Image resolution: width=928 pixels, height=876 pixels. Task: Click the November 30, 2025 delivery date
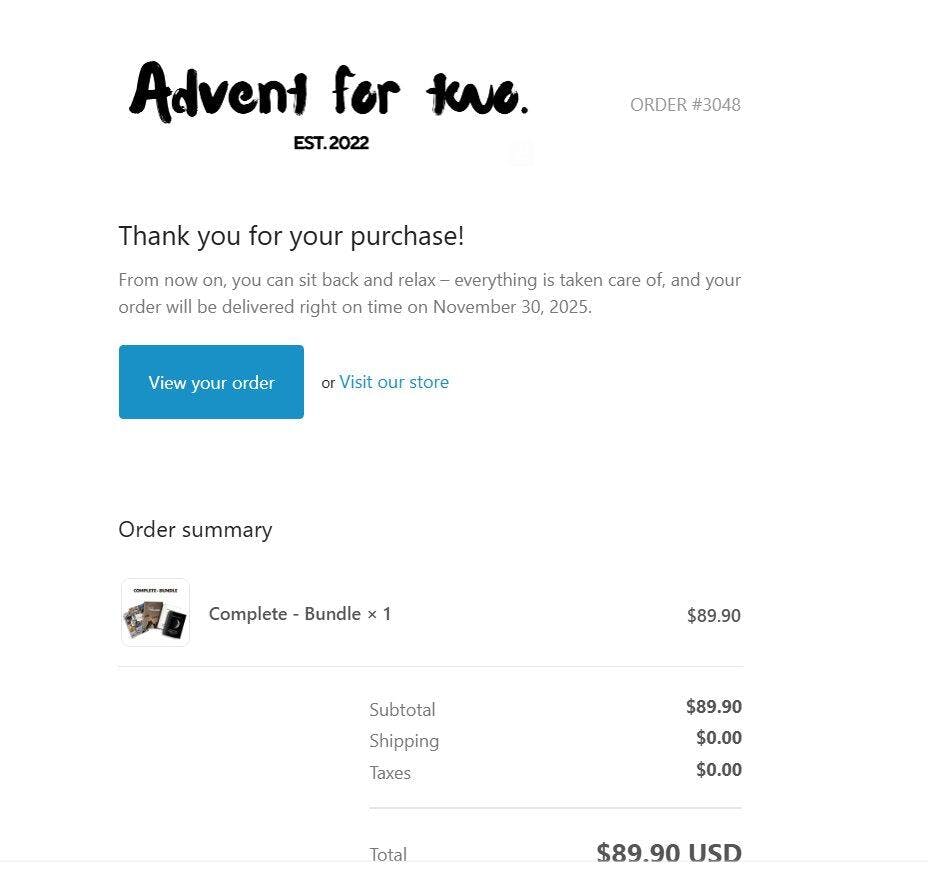511,307
